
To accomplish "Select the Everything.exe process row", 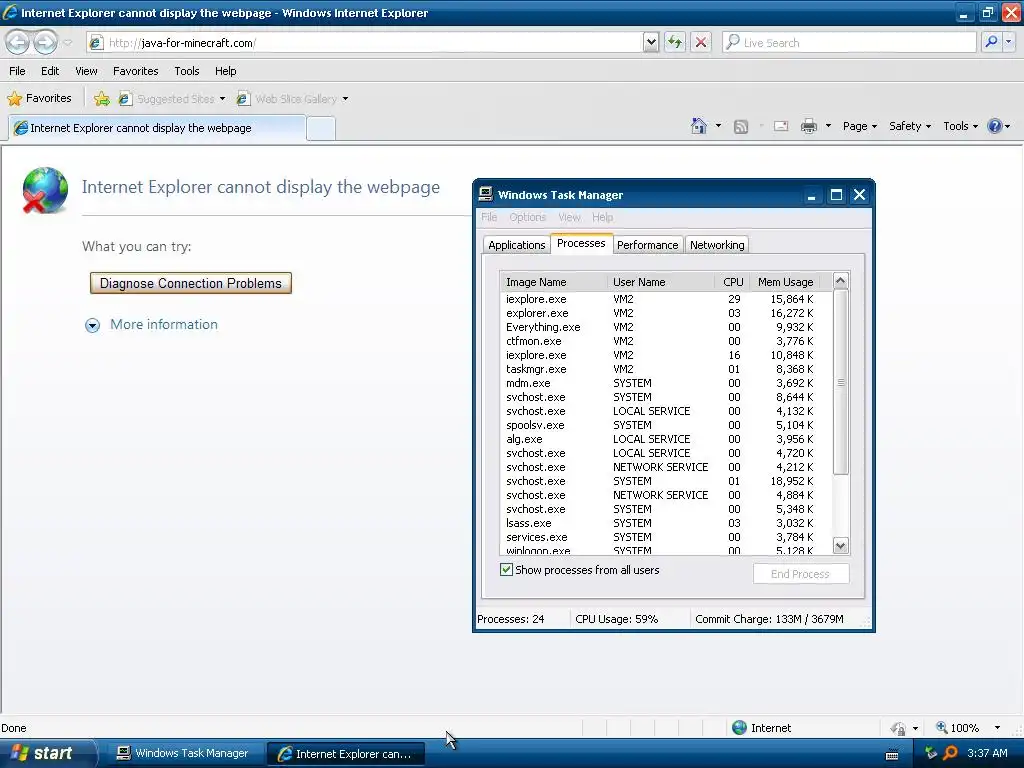I will tap(665, 327).
